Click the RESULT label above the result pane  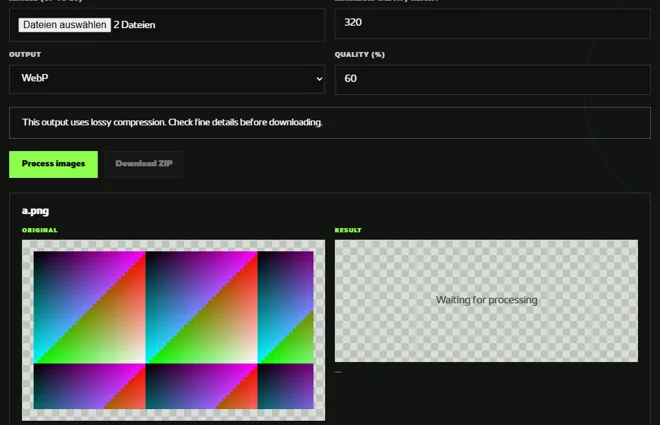click(x=348, y=230)
